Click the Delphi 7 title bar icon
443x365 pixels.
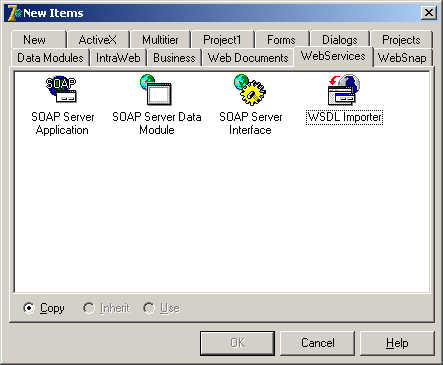tap(14, 13)
